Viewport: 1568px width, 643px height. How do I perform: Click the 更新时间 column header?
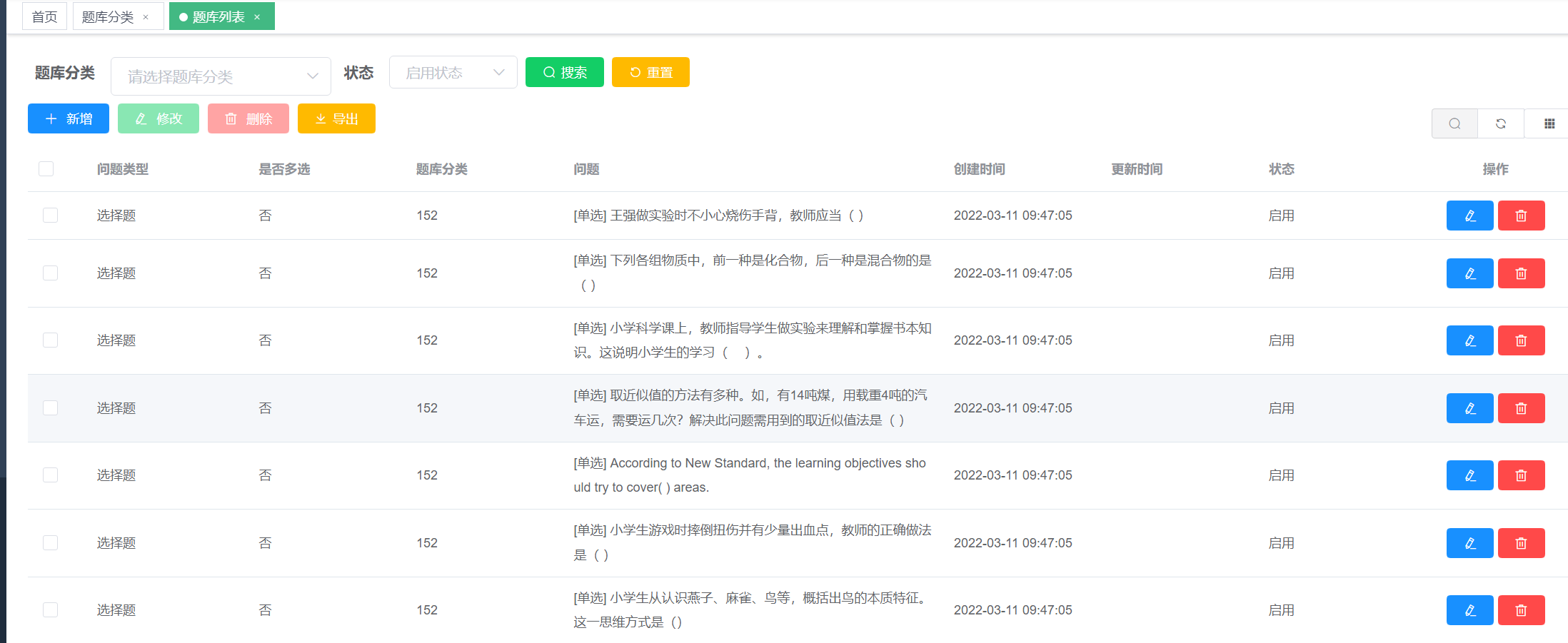tap(1137, 169)
